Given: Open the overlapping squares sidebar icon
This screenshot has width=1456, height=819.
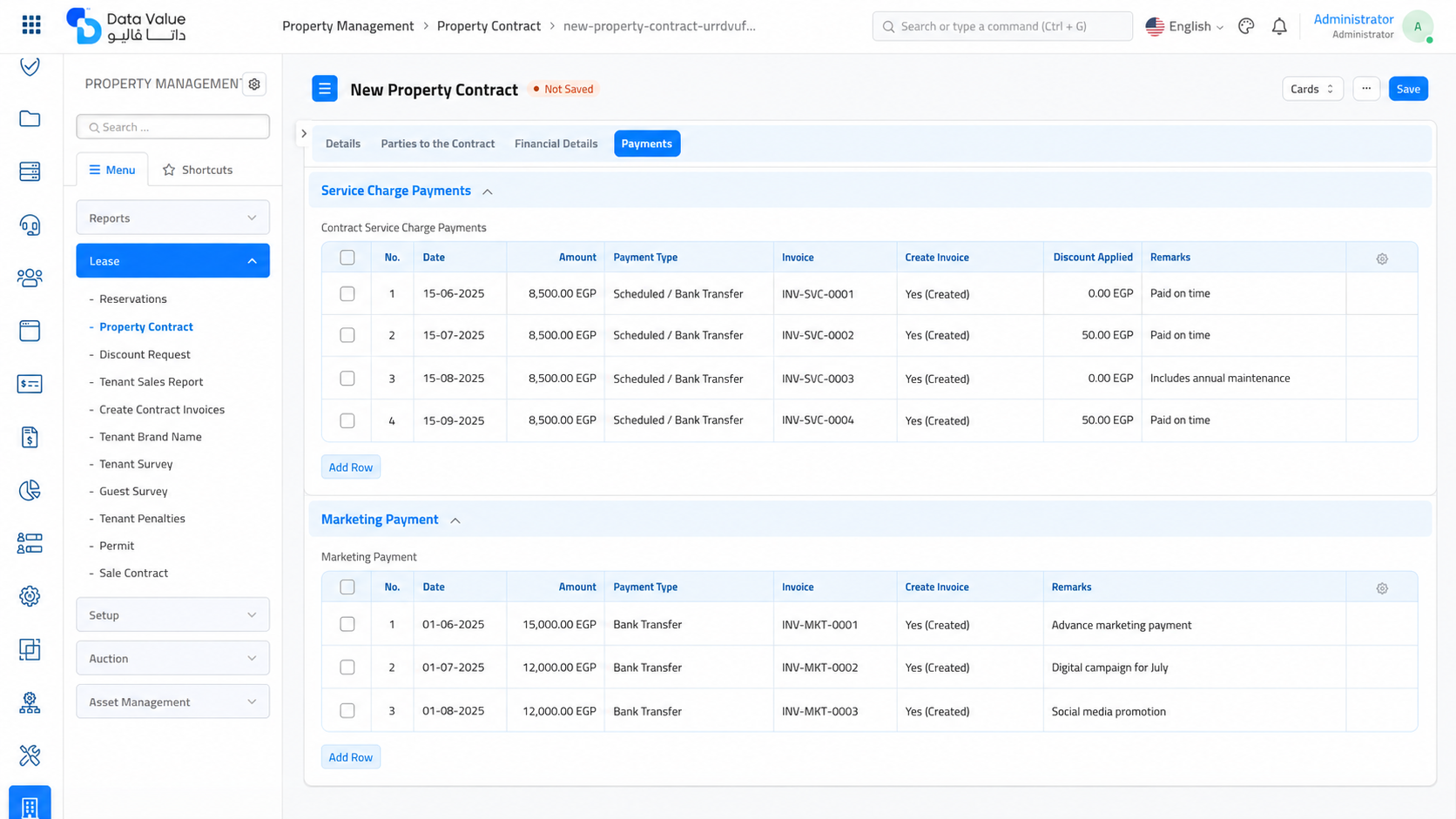Looking at the screenshot, I should pos(30,650).
